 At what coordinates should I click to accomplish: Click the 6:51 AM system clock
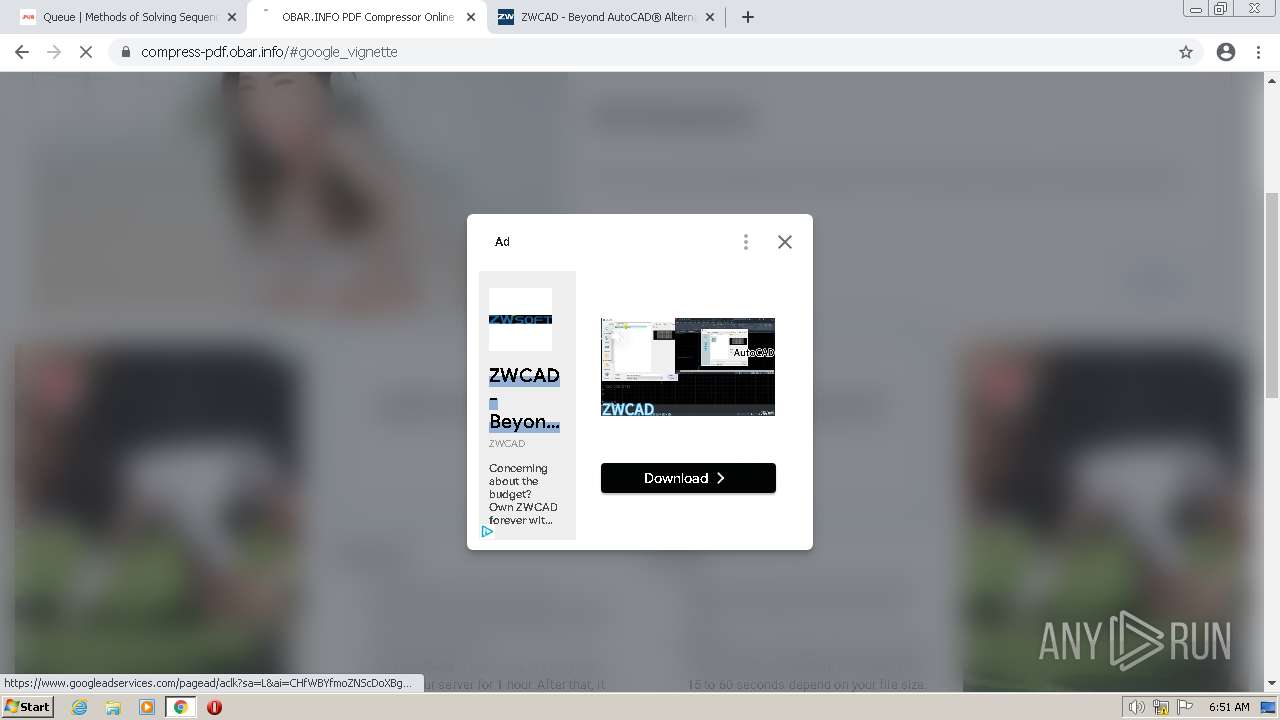click(1229, 707)
